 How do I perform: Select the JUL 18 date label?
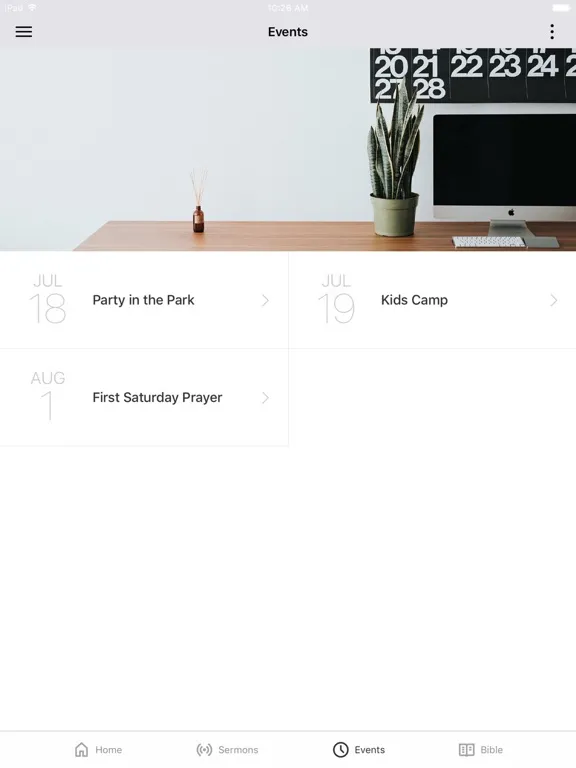(48, 299)
